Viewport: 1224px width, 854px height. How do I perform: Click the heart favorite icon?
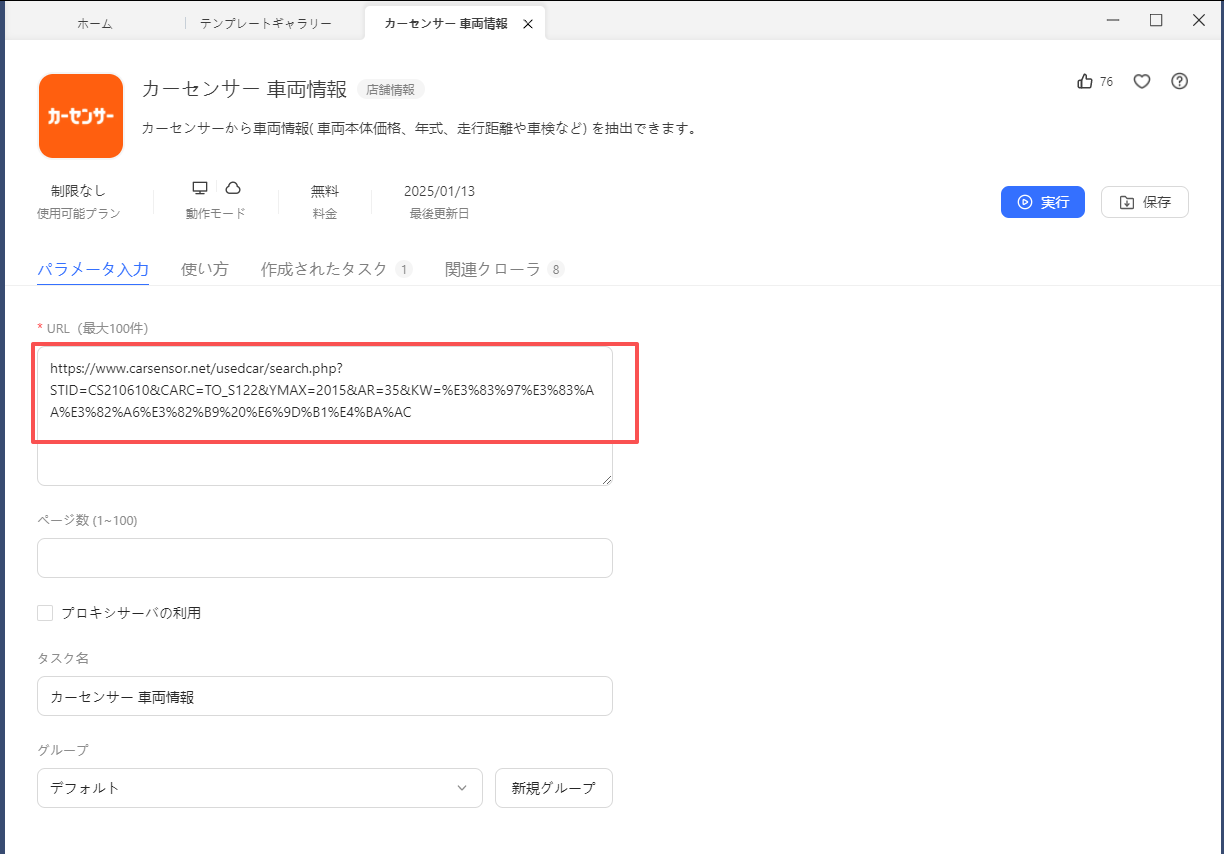click(x=1142, y=82)
